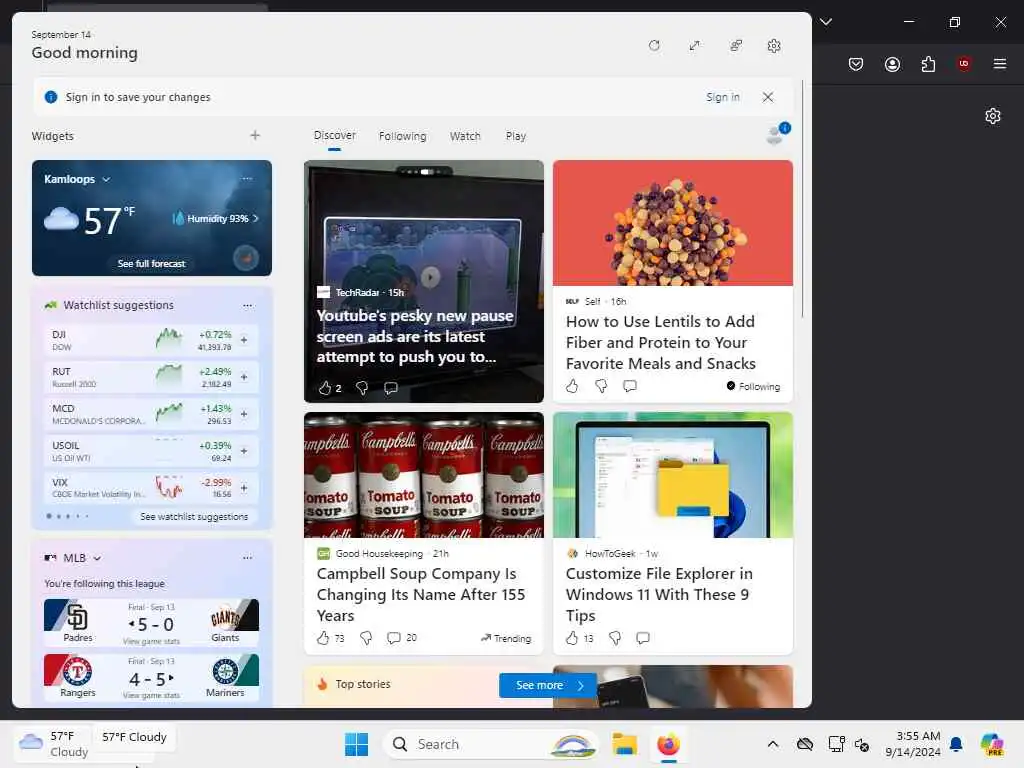The height and width of the screenshot is (768, 1024).
Task: Click Sign in link in banner
Action: click(722, 97)
